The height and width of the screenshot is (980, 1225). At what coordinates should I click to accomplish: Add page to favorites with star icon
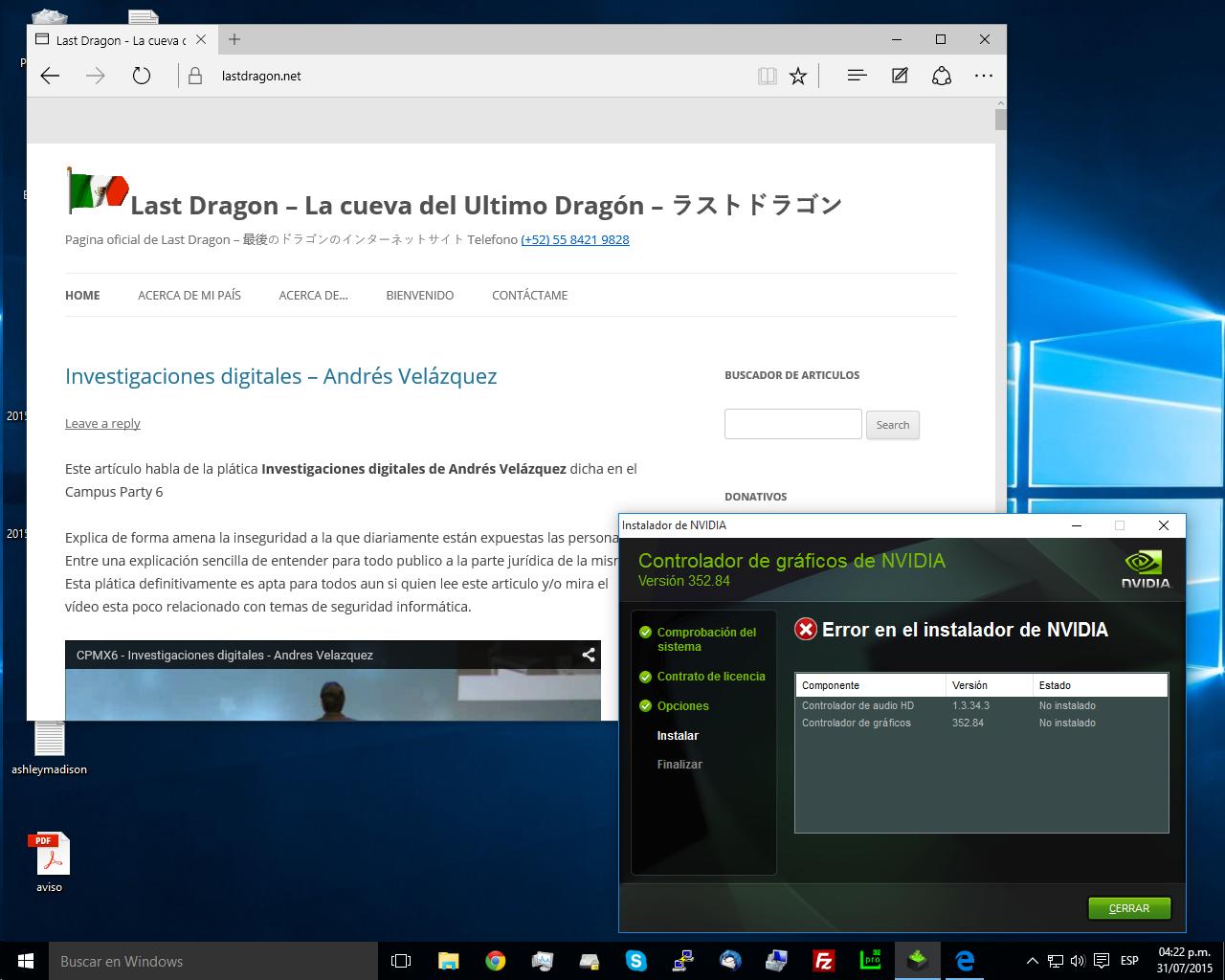click(x=798, y=76)
